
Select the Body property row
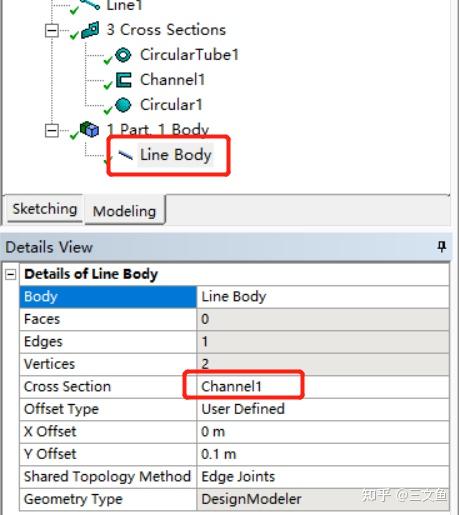[x=234, y=297]
